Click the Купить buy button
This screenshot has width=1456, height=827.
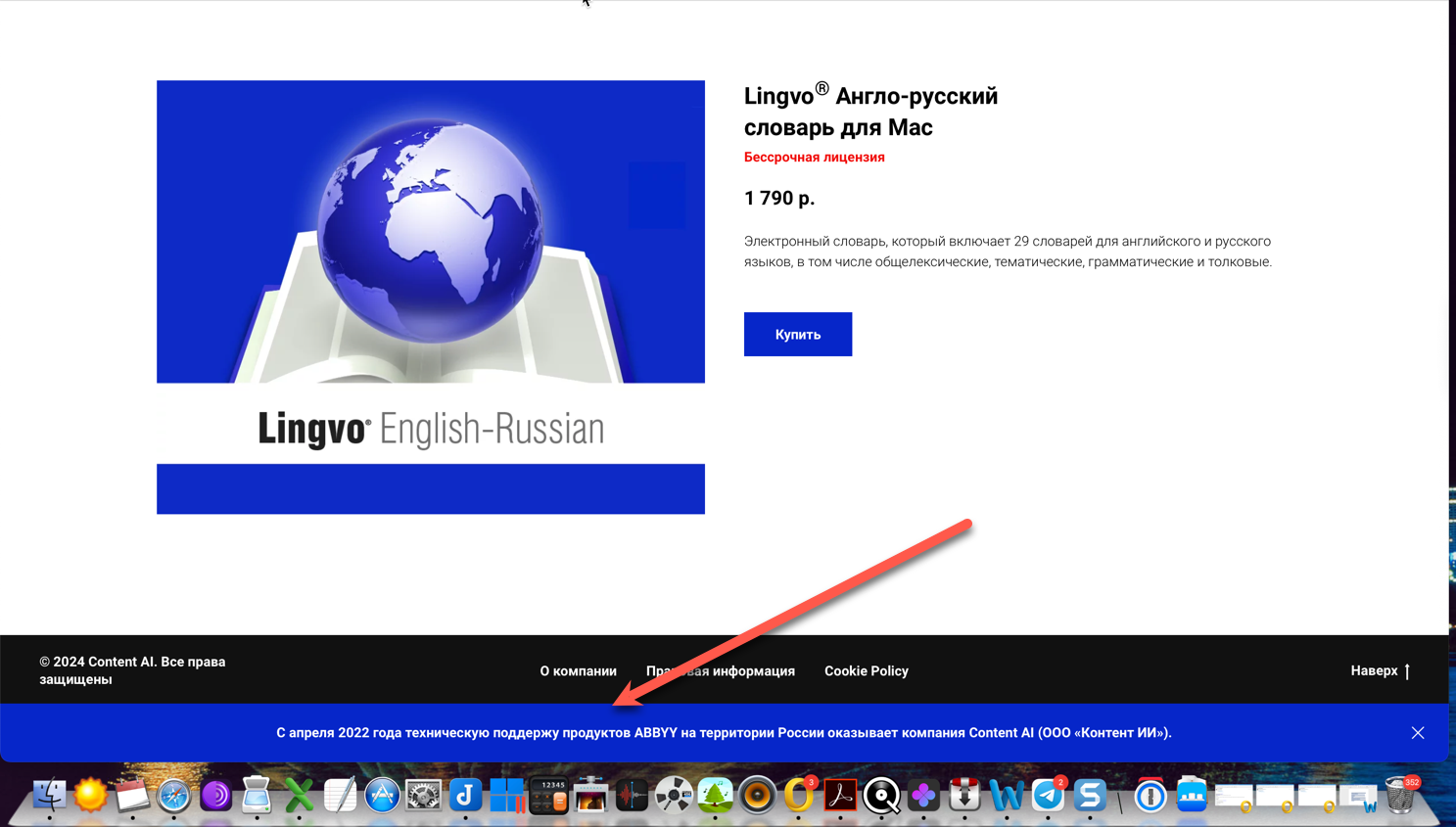(798, 335)
